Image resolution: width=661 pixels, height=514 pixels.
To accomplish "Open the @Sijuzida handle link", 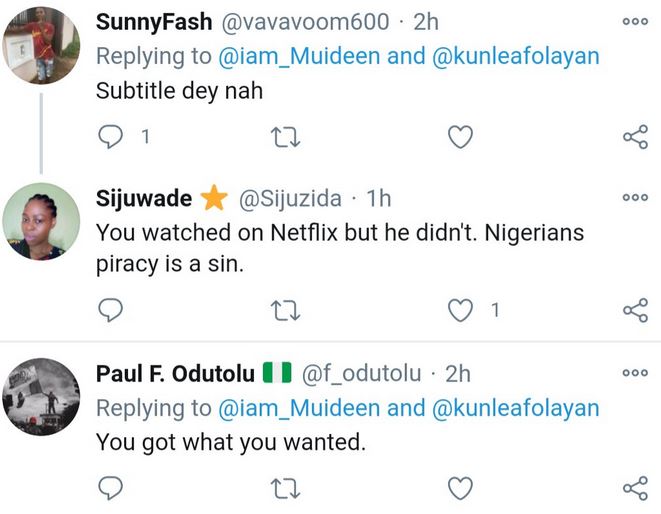I will pos(296,200).
